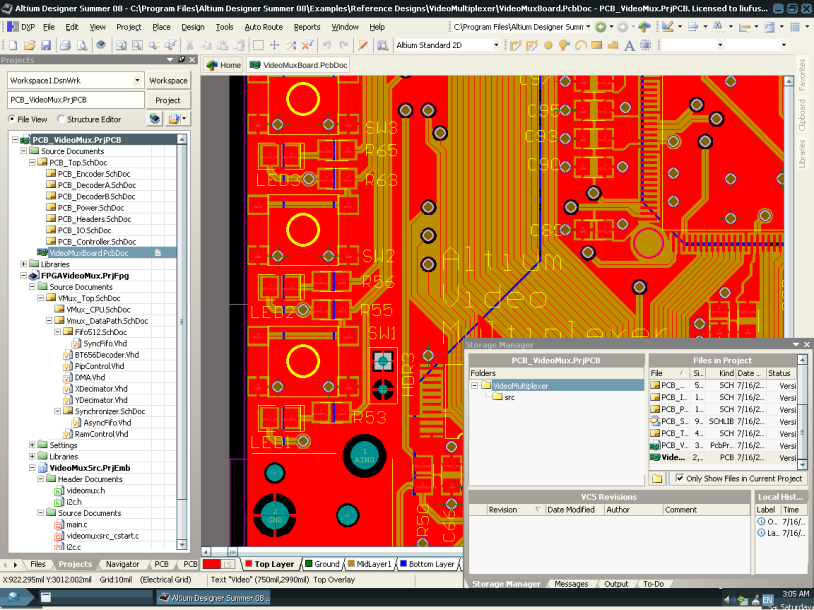
Task: Open the Auto Route menu
Action: 264,27
